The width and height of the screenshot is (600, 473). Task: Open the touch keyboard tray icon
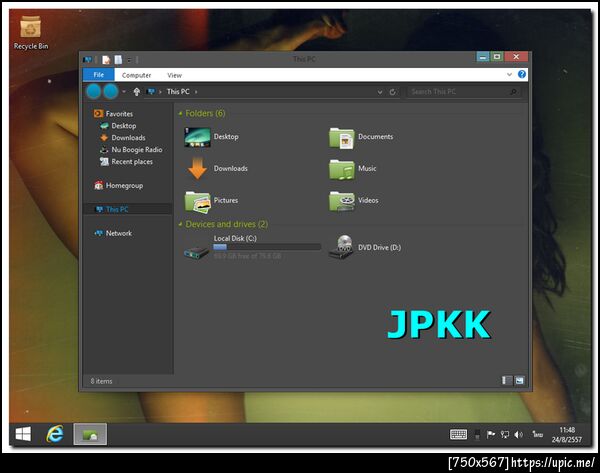coord(458,434)
